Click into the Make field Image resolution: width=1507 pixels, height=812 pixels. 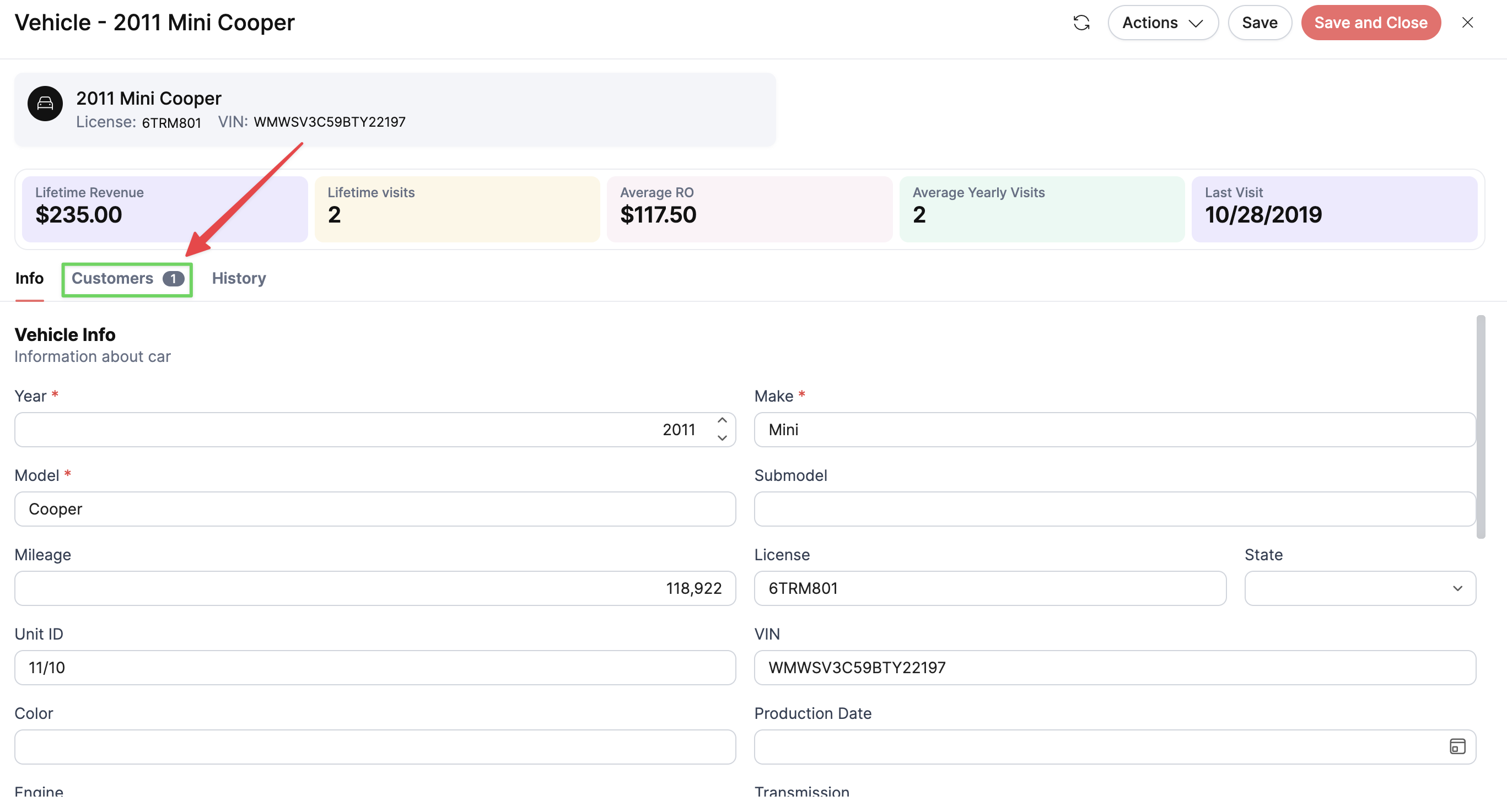pyautogui.click(x=1115, y=430)
